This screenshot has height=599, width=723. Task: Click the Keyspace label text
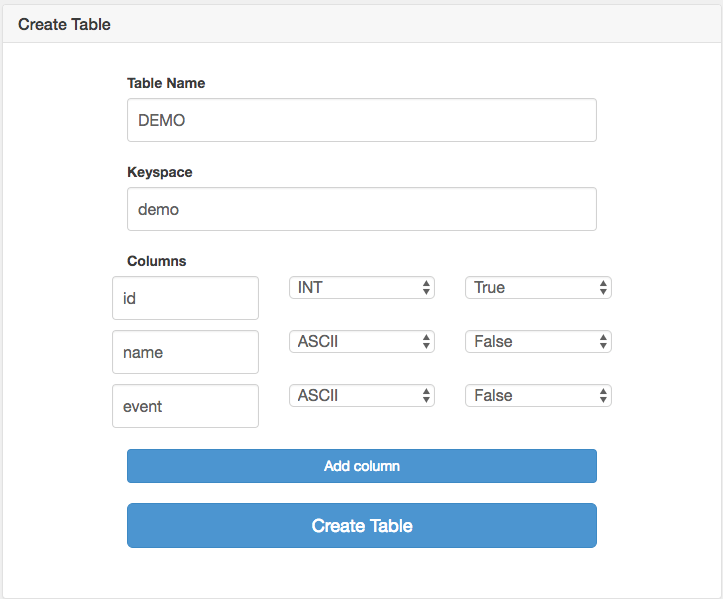coord(160,172)
